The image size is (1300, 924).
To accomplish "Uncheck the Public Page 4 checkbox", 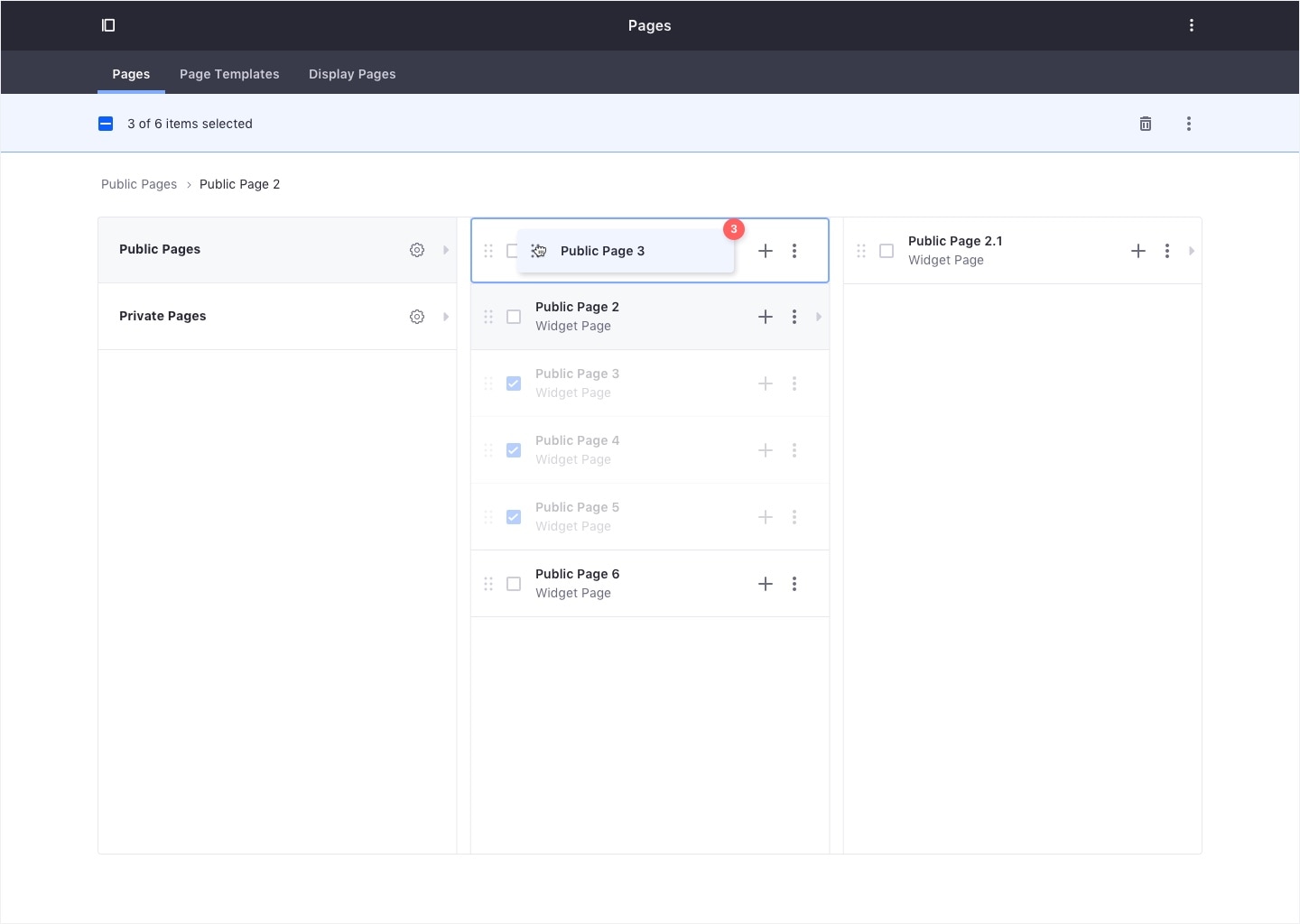I will pyautogui.click(x=514, y=450).
